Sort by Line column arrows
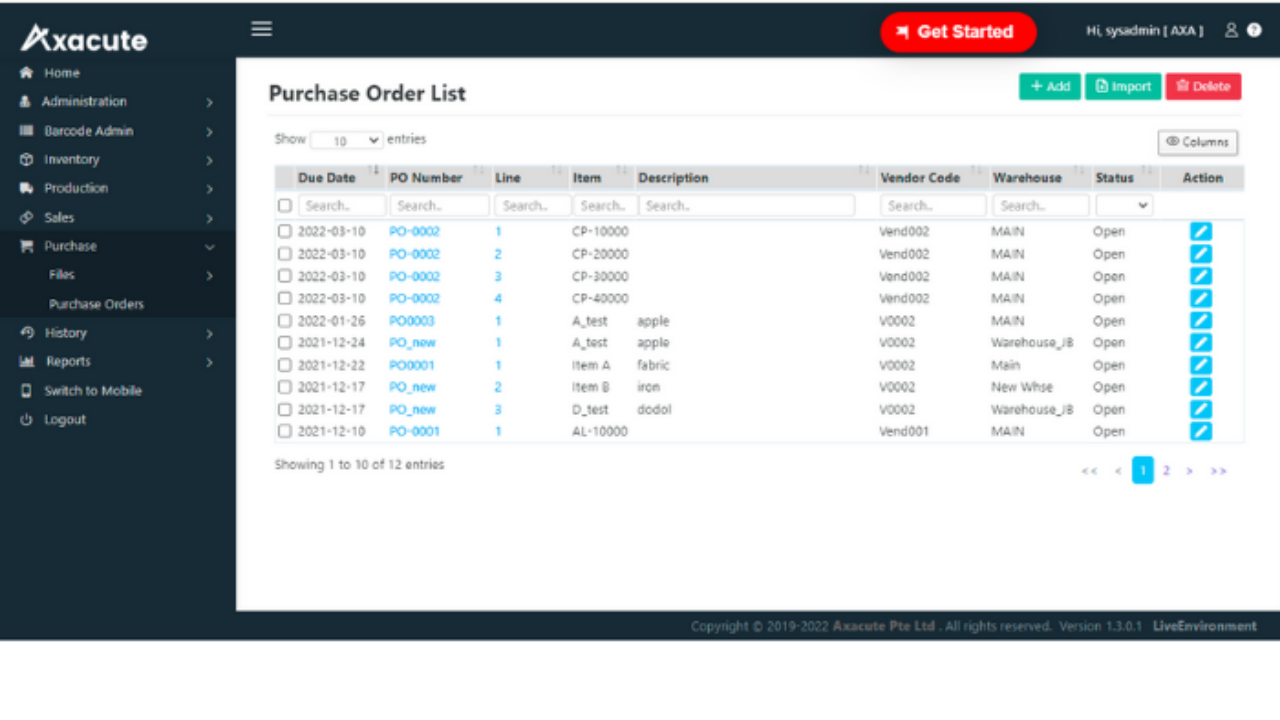The width and height of the screenshot is (1280, 720). 557,172
